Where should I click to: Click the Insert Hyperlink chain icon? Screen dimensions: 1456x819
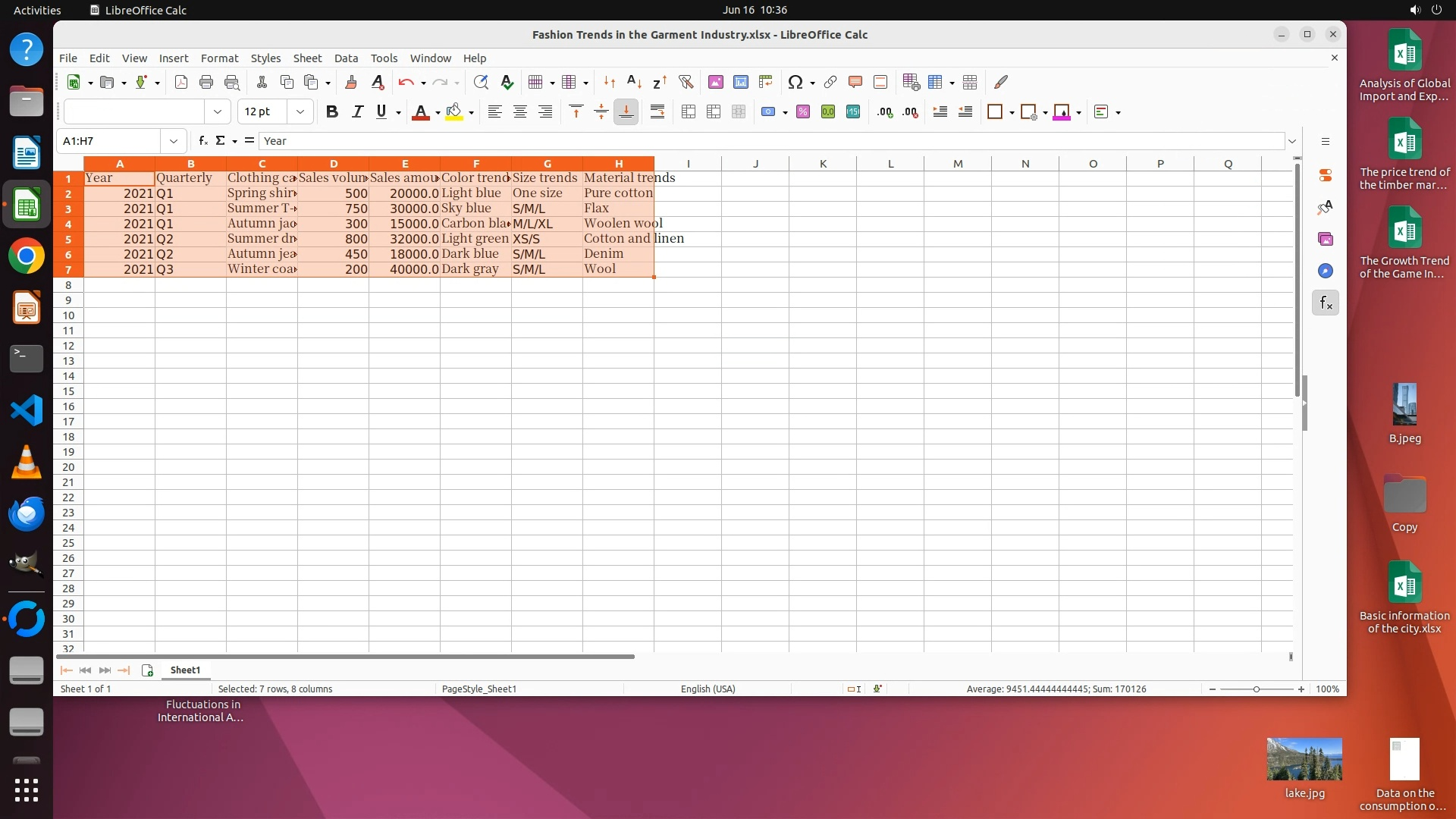click(830, 82)
